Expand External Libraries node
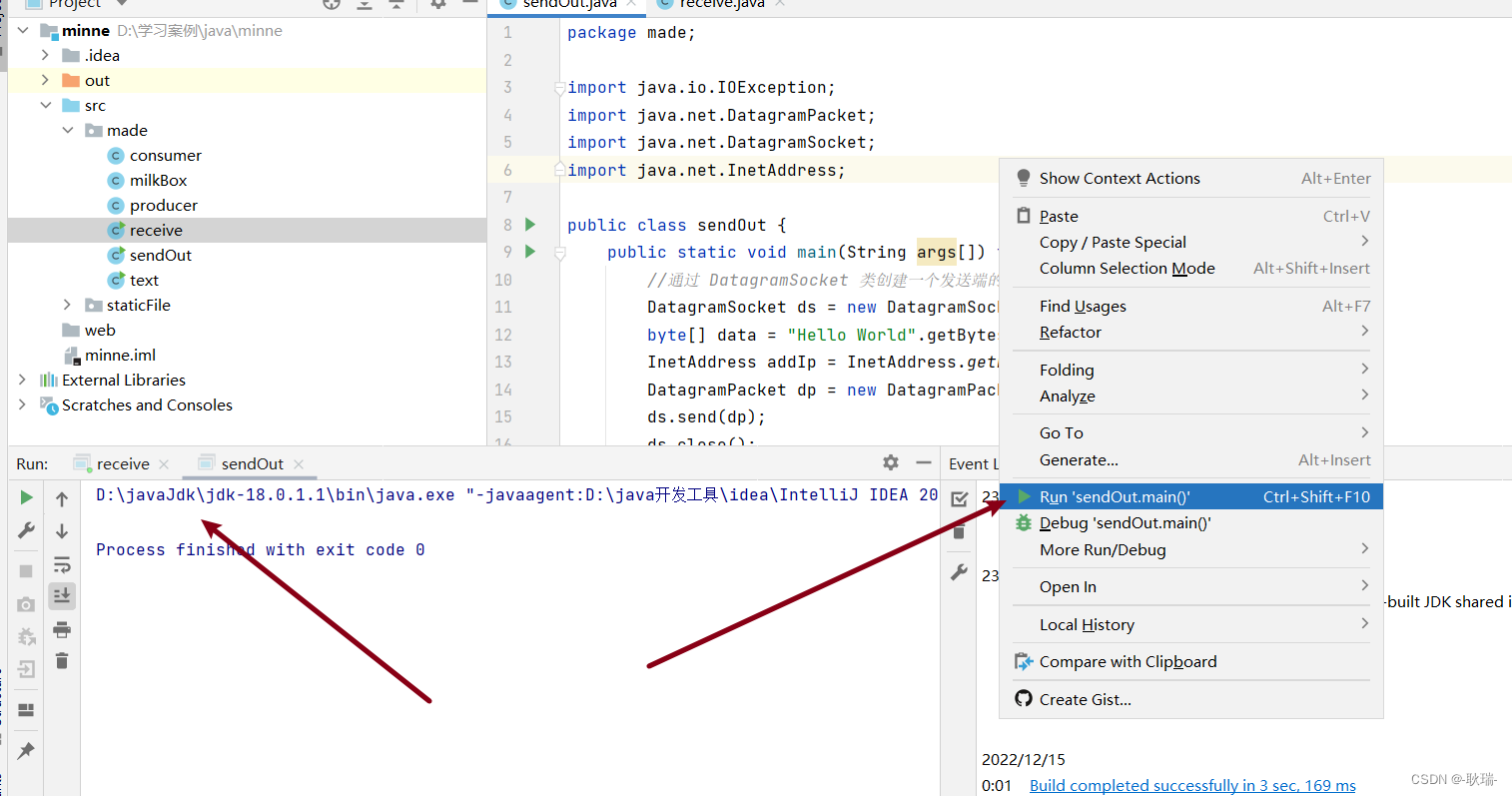The height and width of the screenshot is (796, 1512). [22, 380]
